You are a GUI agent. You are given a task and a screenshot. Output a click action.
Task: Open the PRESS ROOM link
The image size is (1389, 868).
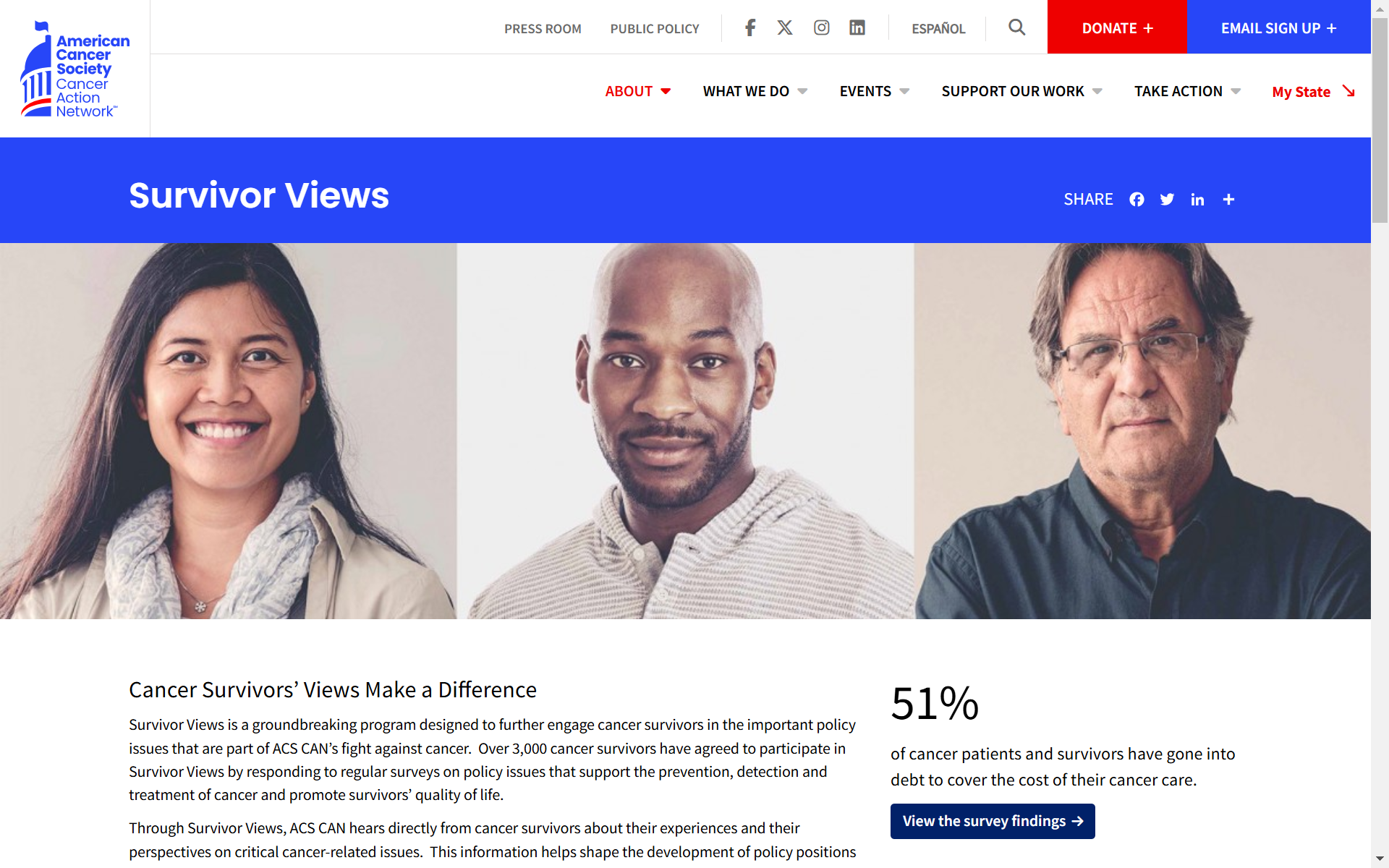[x=543, y=29]
